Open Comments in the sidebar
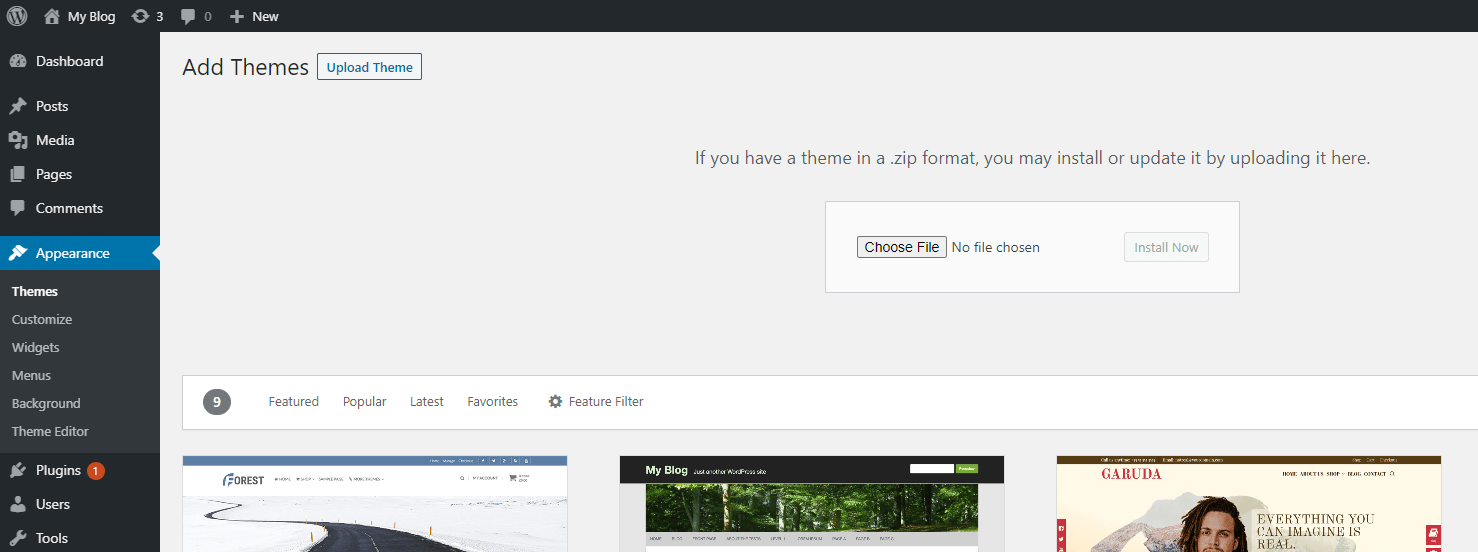This screenshot has height=552, width=1478. (x=80, y=208)
